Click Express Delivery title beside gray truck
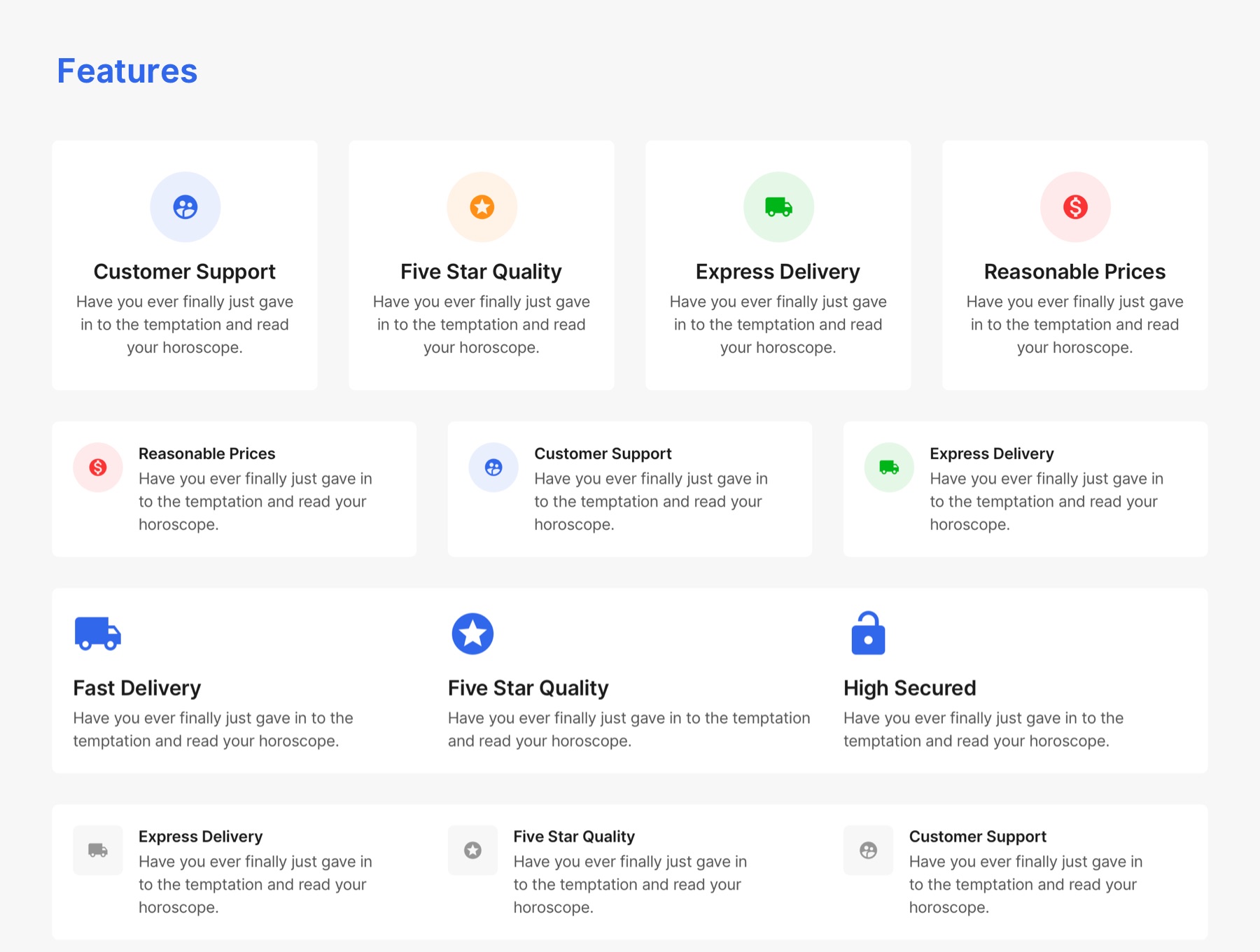1260x952 pixels. (200, 836)
